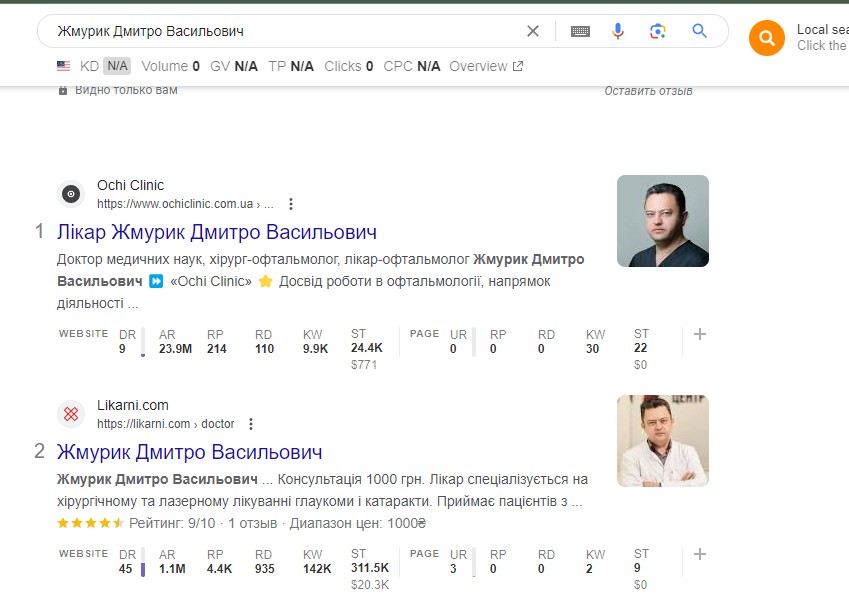Click the Likarni.com favicon
Screen dimensions: 849x612
(71, 414)
